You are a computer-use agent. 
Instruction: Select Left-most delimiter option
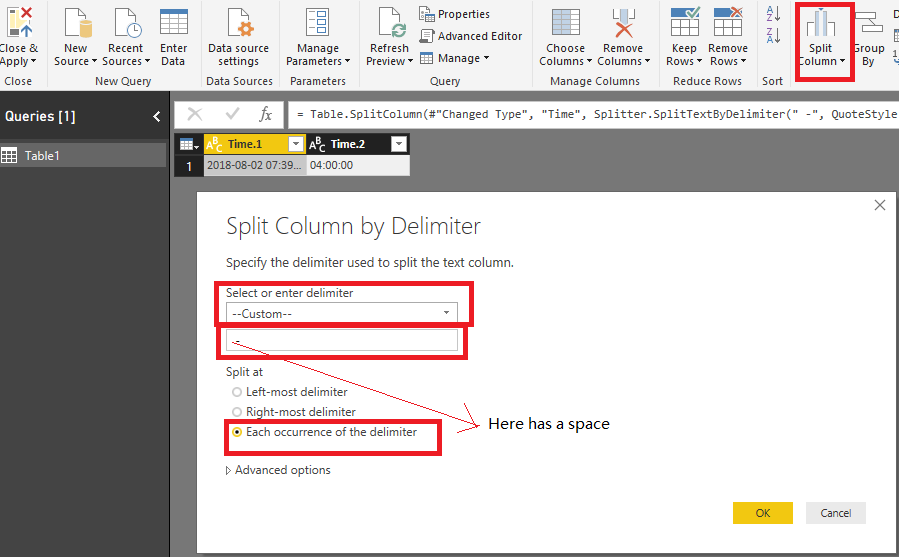[290, 392]
